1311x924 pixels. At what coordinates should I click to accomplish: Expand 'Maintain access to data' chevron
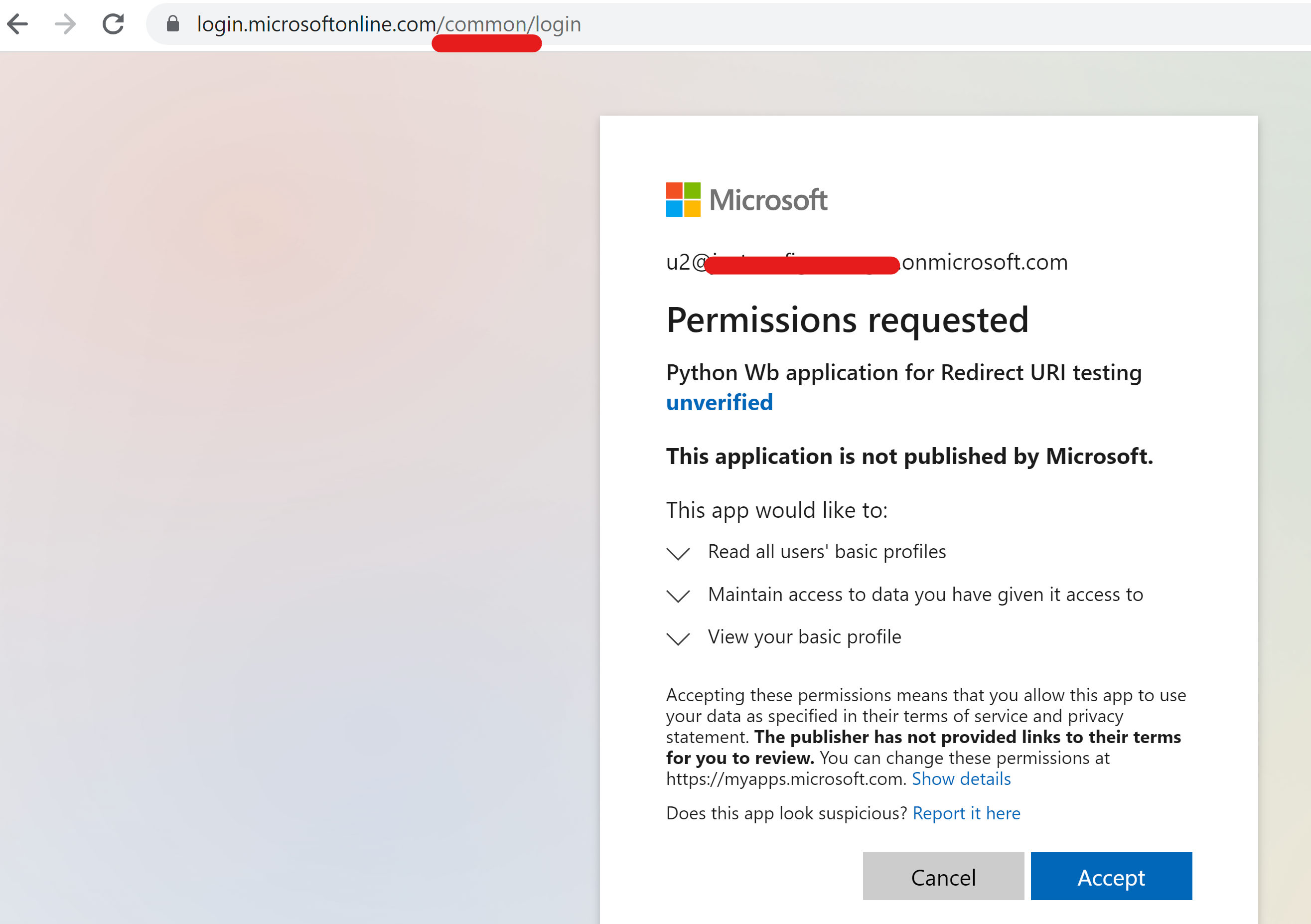(678, 596)
